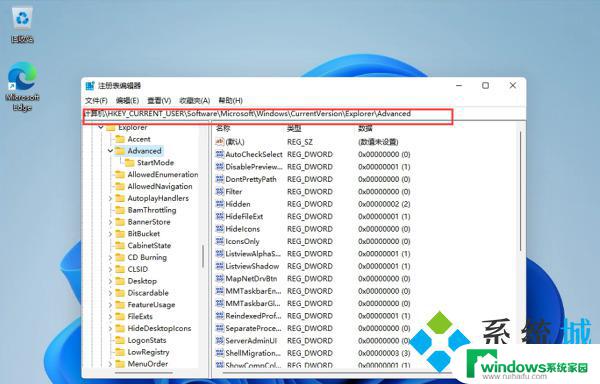Expand the Desktop key
The height and width of the screenshot is (384, 600).
click(110, 281)
